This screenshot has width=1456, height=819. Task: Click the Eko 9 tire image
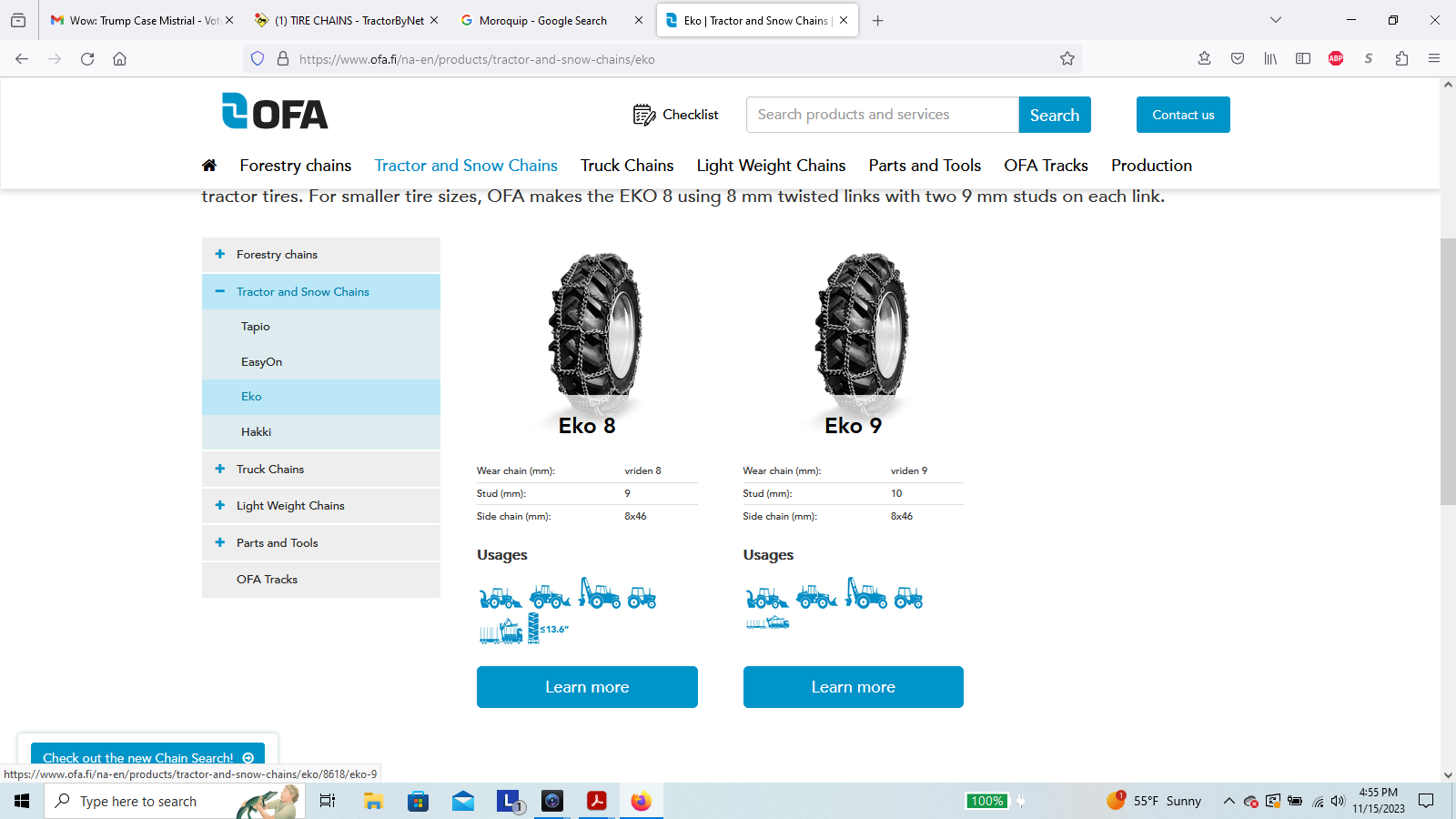click(861, 334)
